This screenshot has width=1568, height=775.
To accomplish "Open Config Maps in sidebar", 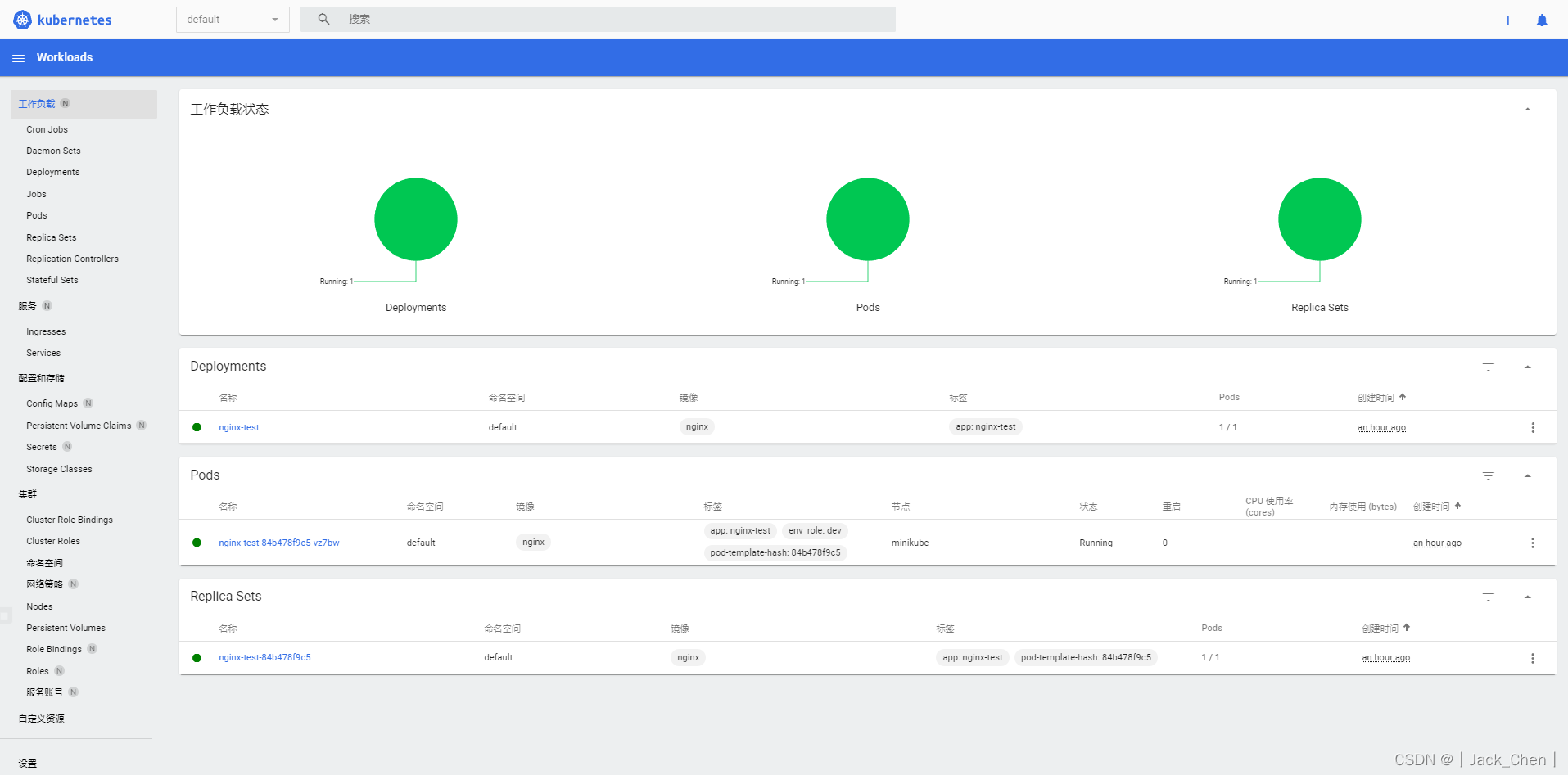I will [52, 403].
